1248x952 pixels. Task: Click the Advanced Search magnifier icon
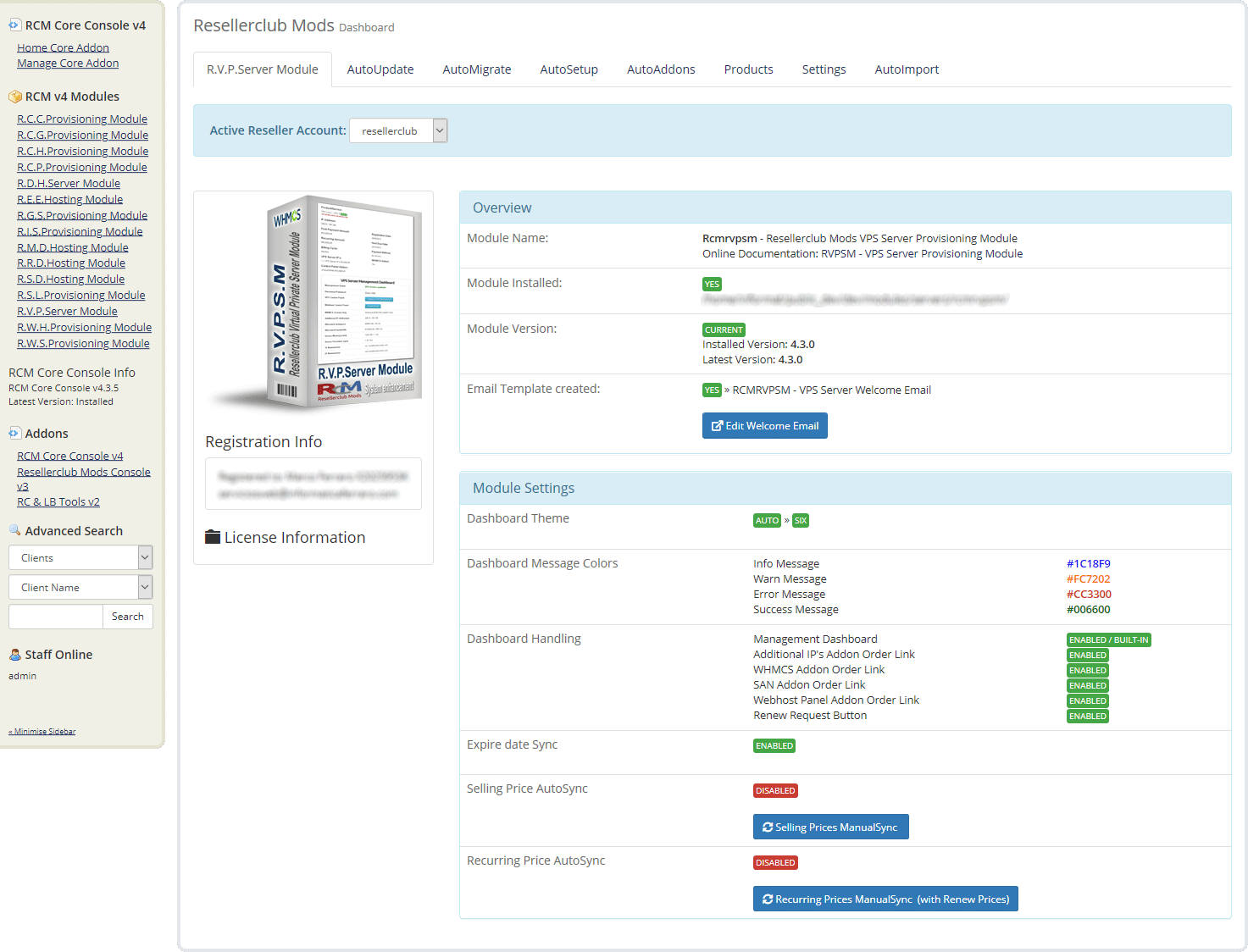coord(14,530)
